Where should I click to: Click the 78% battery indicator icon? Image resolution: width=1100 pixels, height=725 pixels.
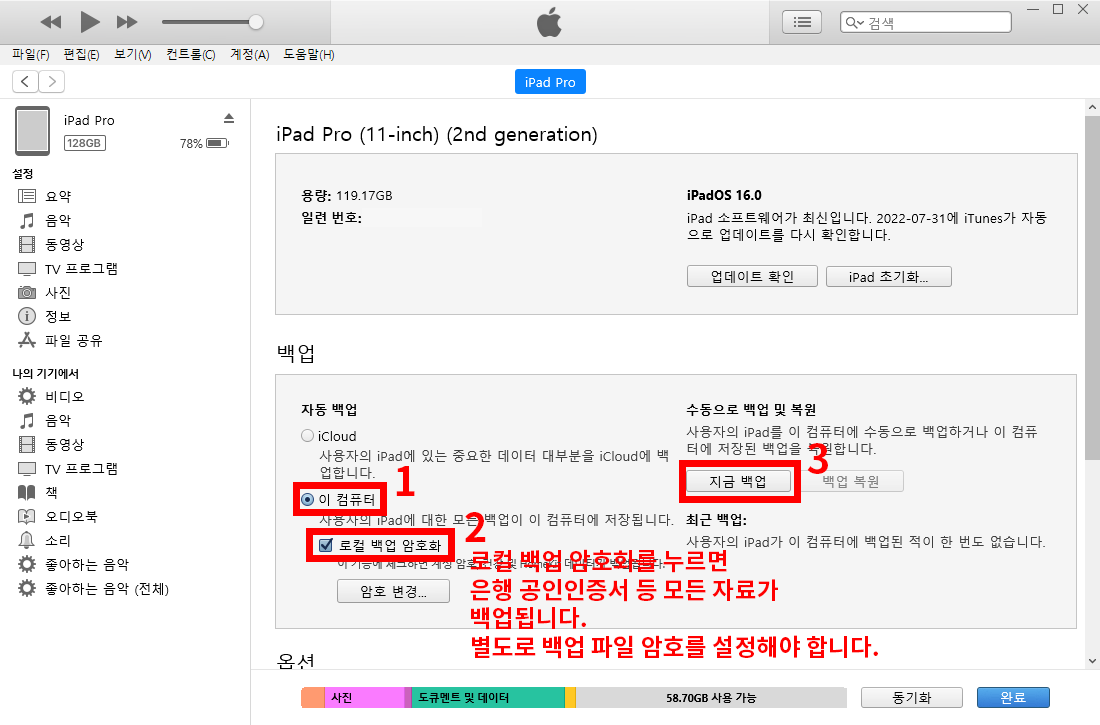[217, 143]
